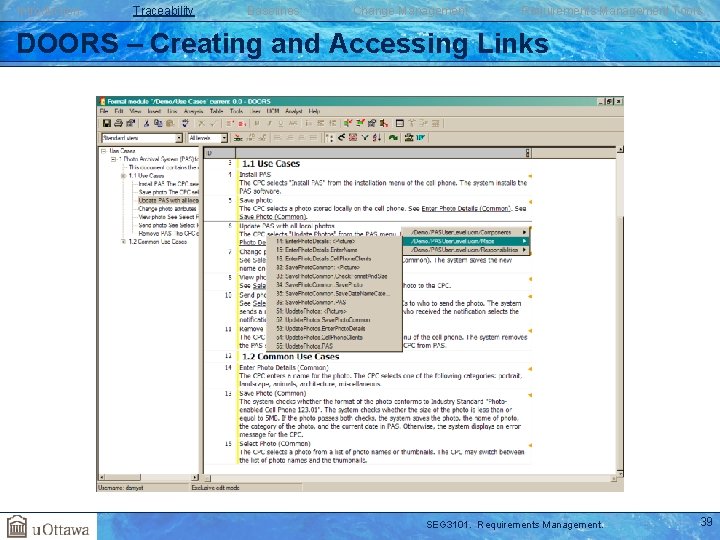Click the Underline formatting icon
Image resolution: width=720 pixels, height=540 pixels.
[281, 123]
